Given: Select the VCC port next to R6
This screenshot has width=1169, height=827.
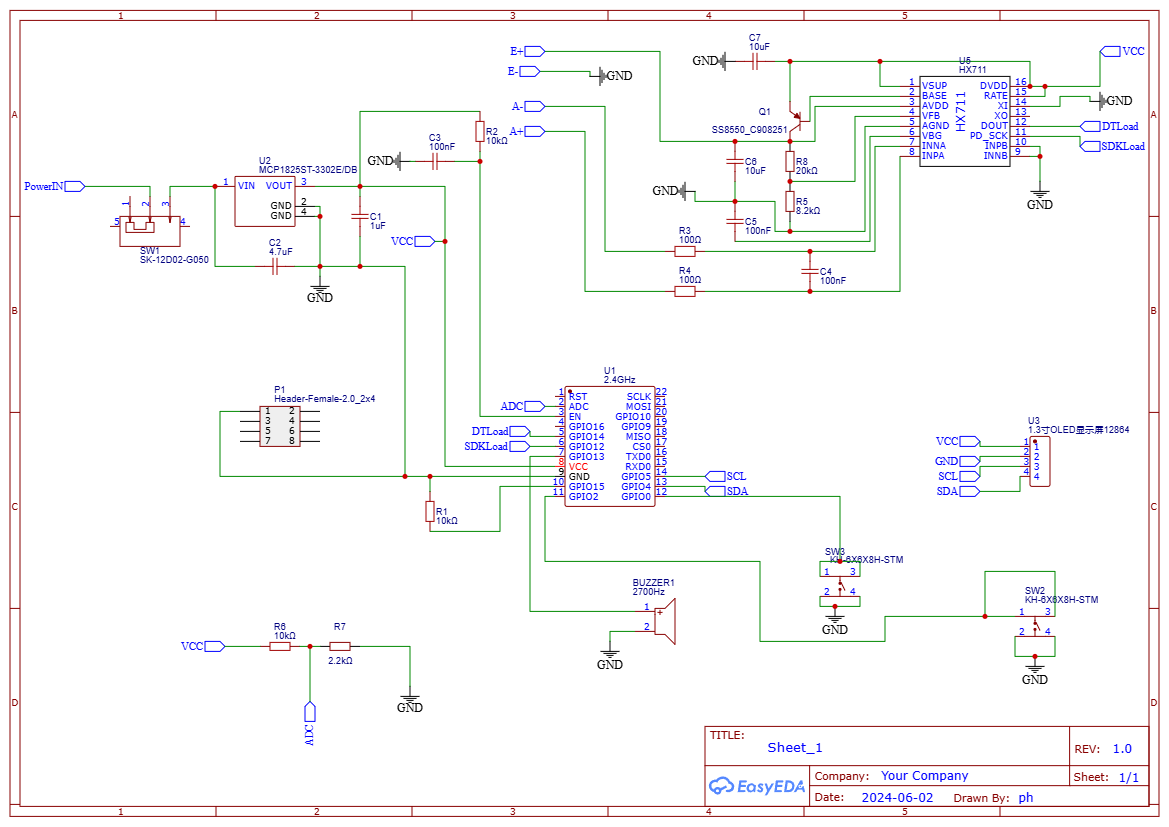Looking at the screenshot, I should point(203,647).
